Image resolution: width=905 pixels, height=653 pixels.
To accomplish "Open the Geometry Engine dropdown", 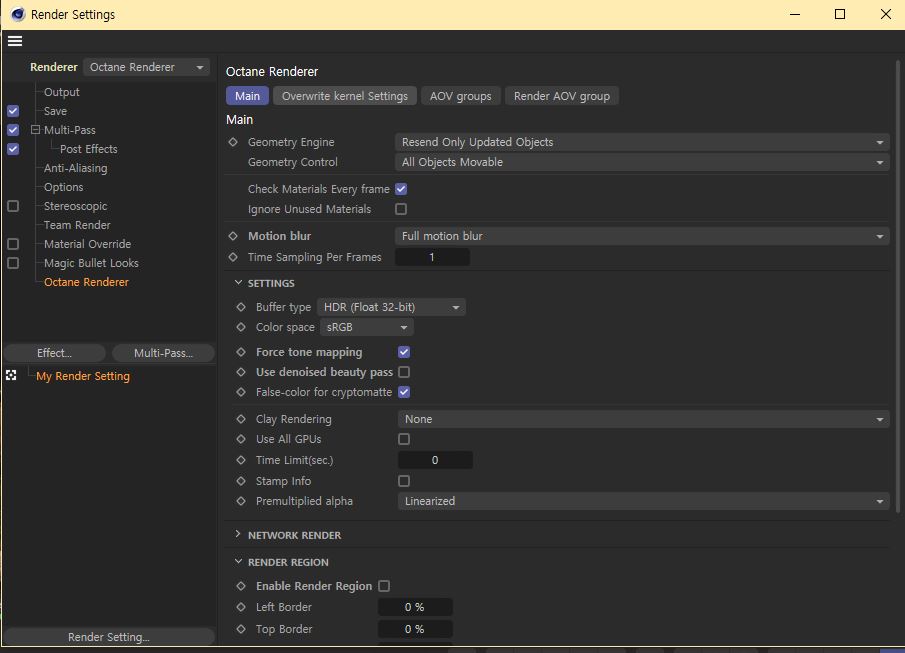I will (642, 142).
